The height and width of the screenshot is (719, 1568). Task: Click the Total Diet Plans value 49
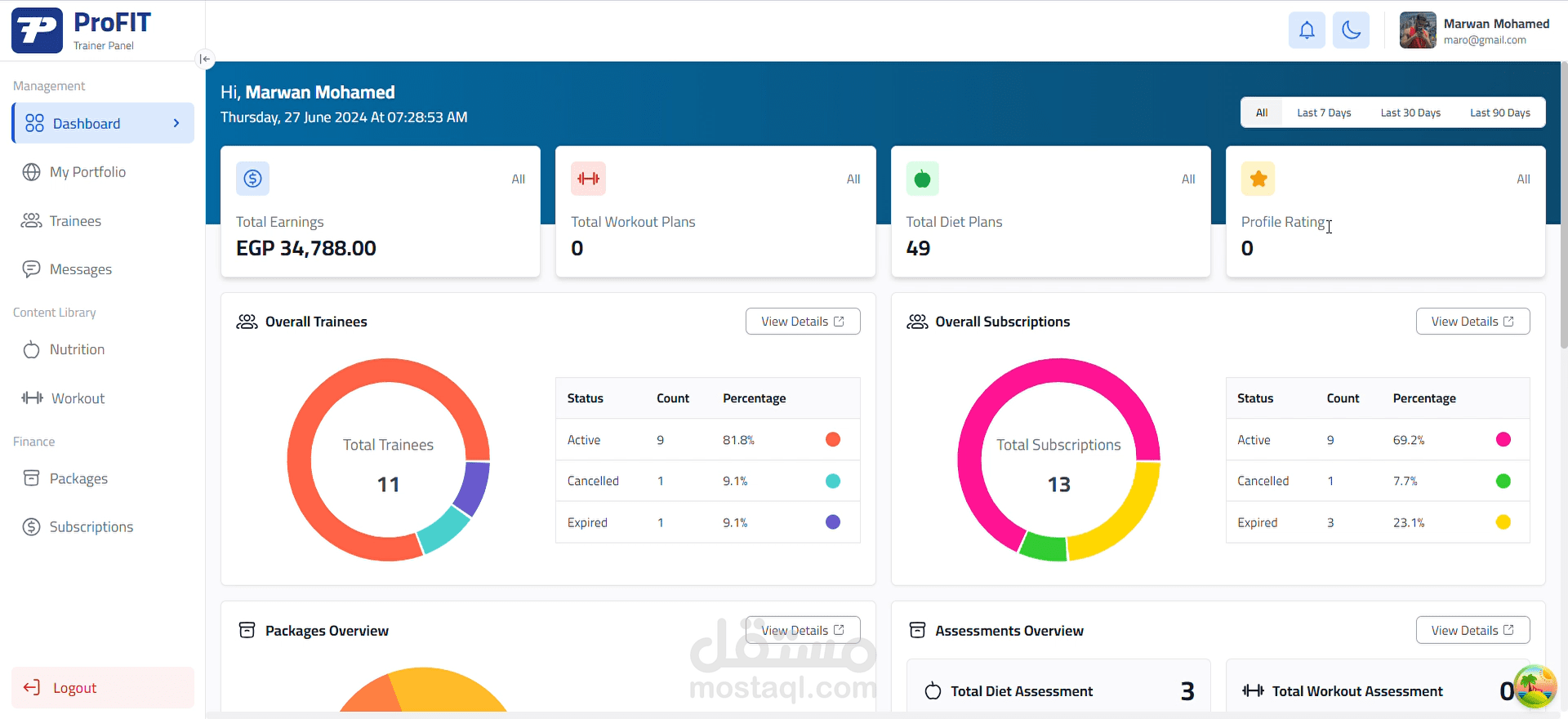point(918,248)
